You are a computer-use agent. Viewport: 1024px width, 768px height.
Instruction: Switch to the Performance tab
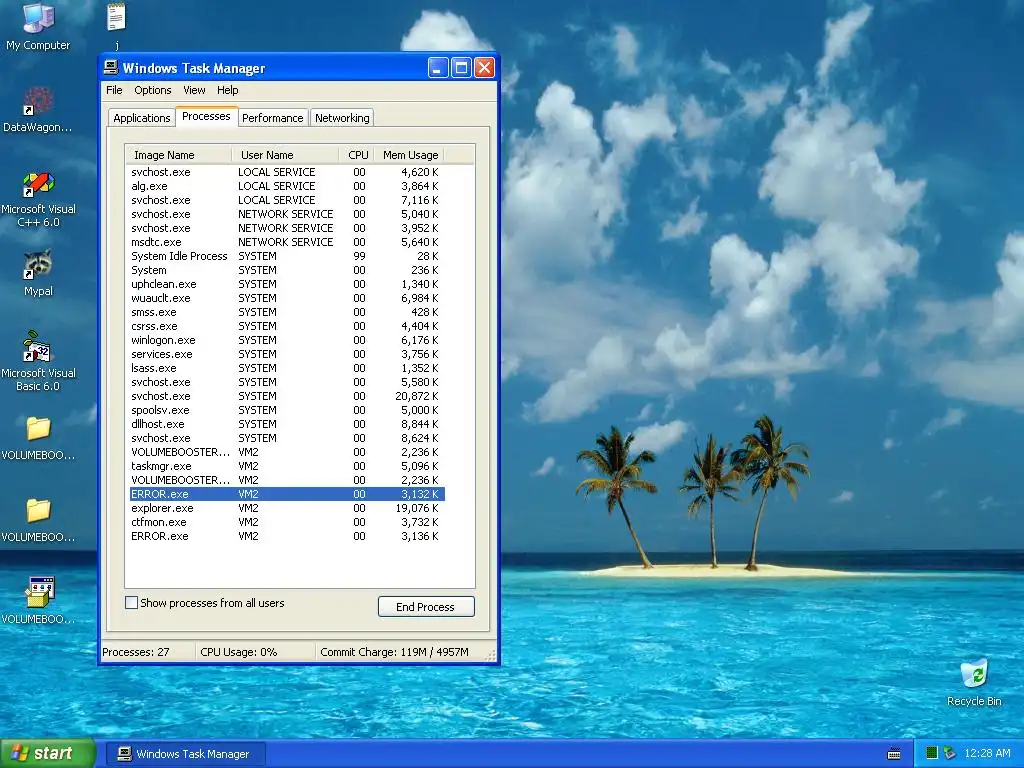272,118
